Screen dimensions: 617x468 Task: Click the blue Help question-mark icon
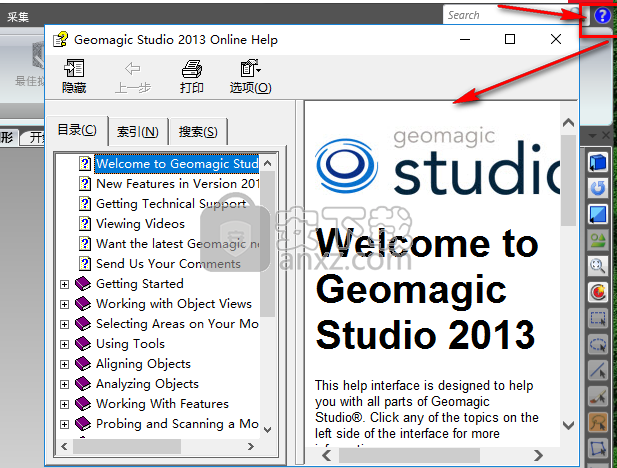[x=602, y=16]
